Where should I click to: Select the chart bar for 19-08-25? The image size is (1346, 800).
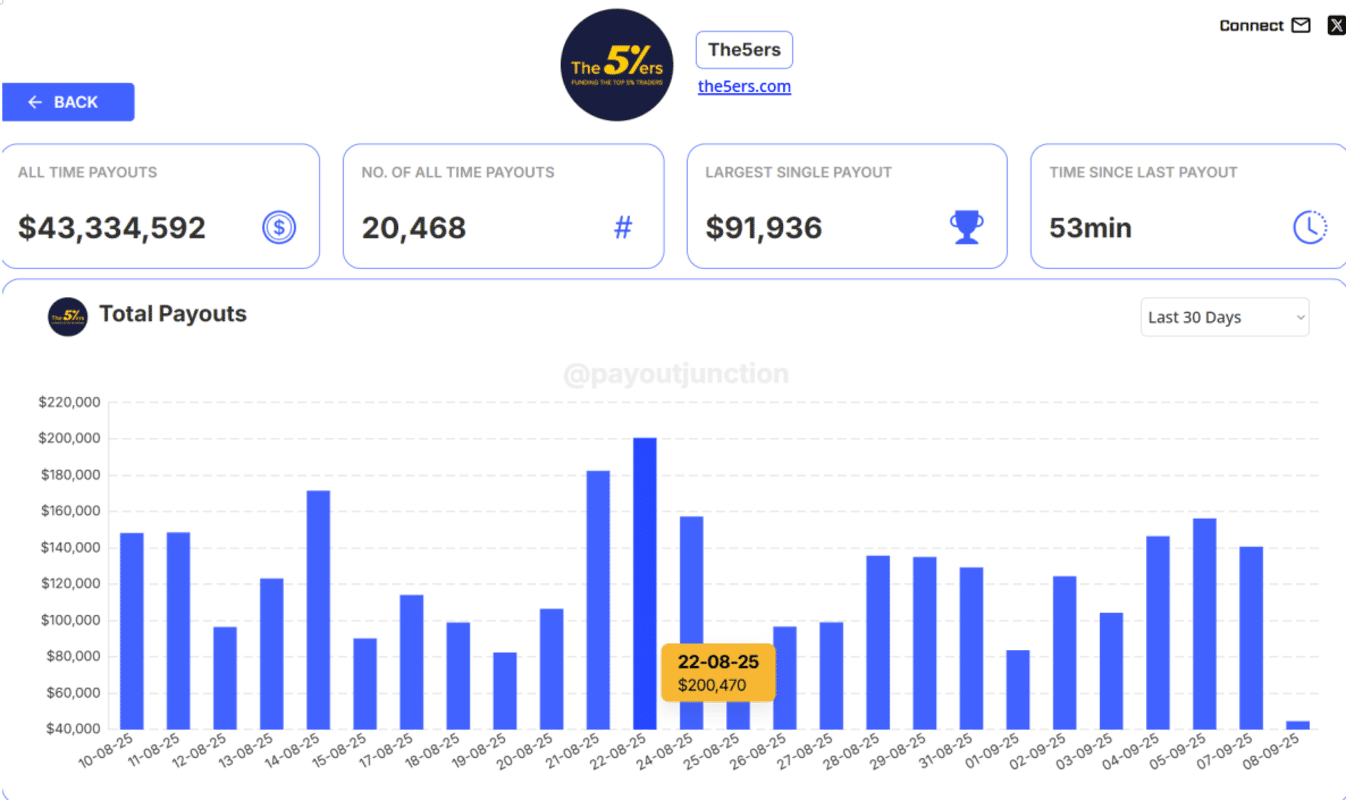505,691
